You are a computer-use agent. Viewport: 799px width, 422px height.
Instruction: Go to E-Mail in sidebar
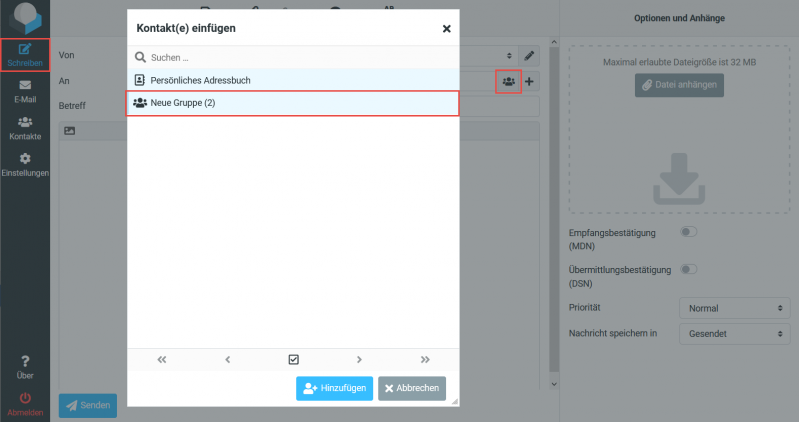(25, 91)
